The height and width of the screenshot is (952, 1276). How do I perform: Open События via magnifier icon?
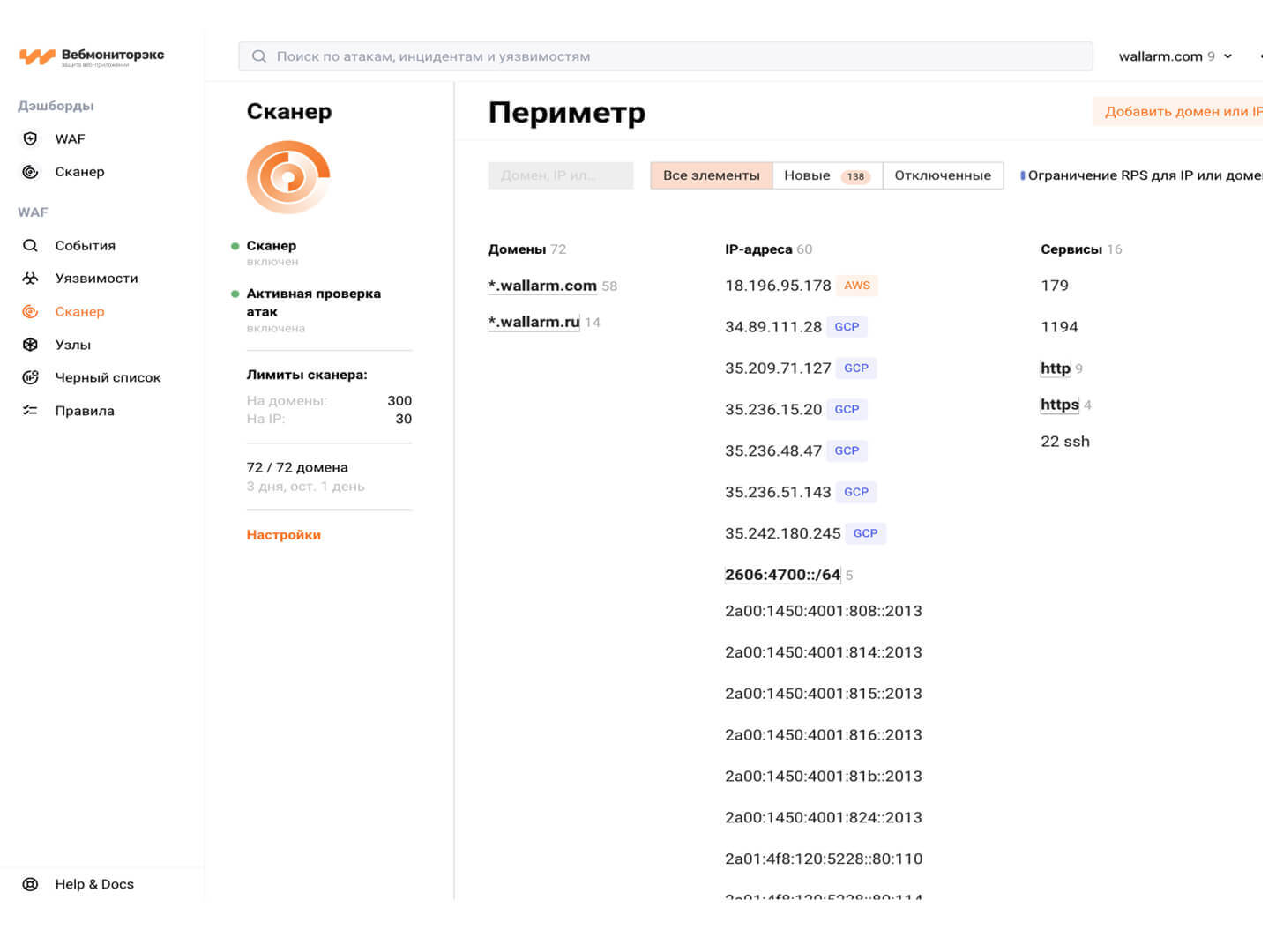click(30, 246)
